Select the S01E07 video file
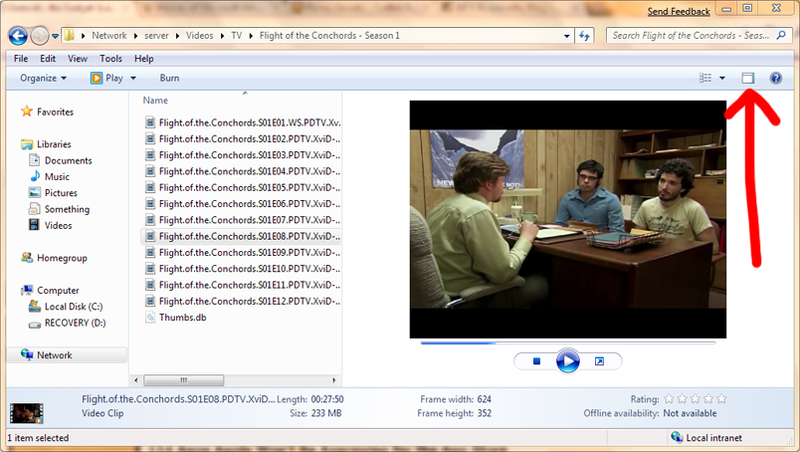This screenshot has height=452, width=800. (x=242, y=220)
